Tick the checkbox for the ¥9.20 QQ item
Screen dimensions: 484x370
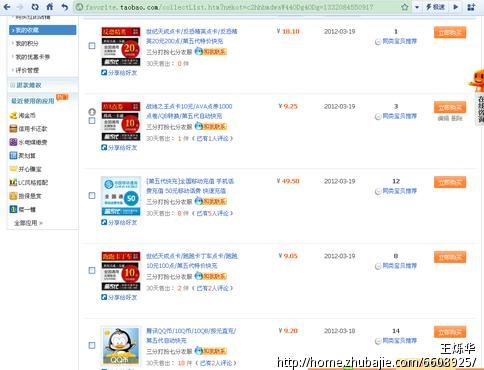tap(92, 345)
